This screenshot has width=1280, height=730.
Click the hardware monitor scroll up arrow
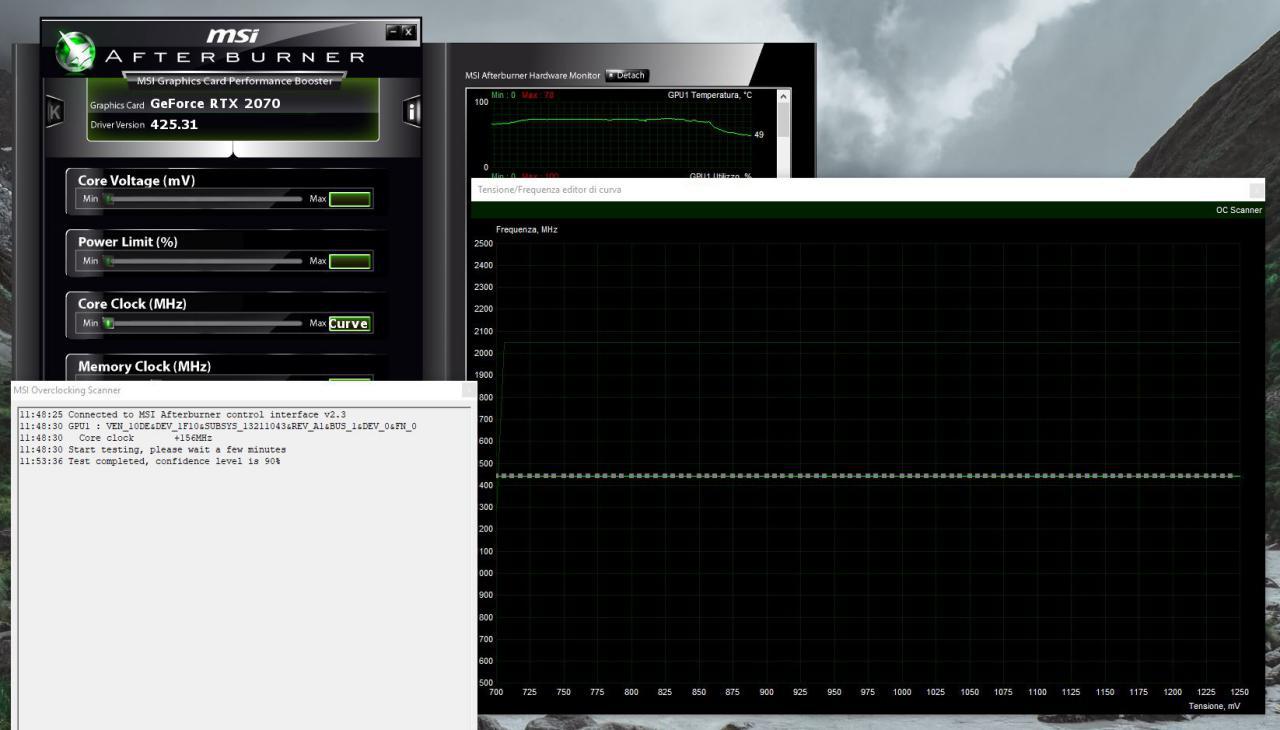pyautogui.click(x=783, y=96)
